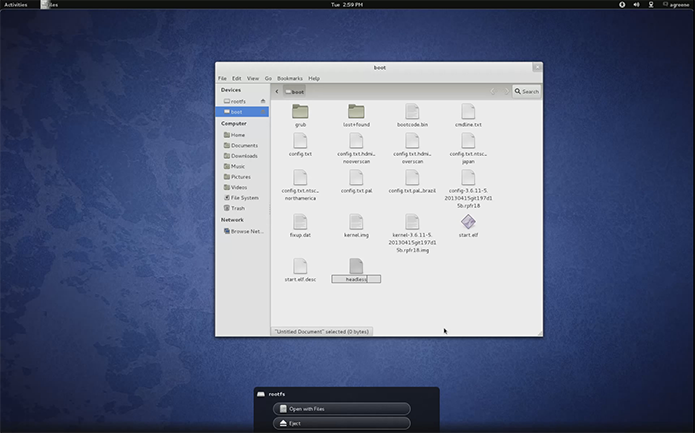Eject boot using sidebar eject icon

[263, 112]
